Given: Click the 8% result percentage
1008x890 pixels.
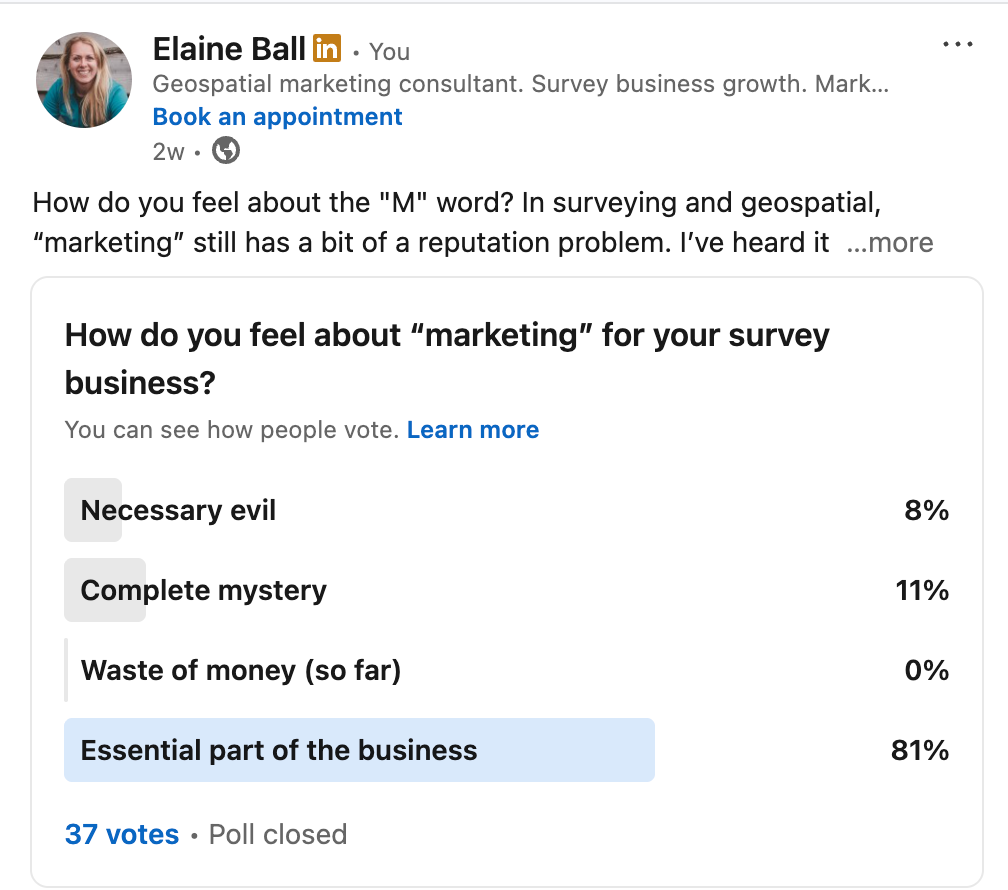Looking at the screenshot, I should coord(926,511).
